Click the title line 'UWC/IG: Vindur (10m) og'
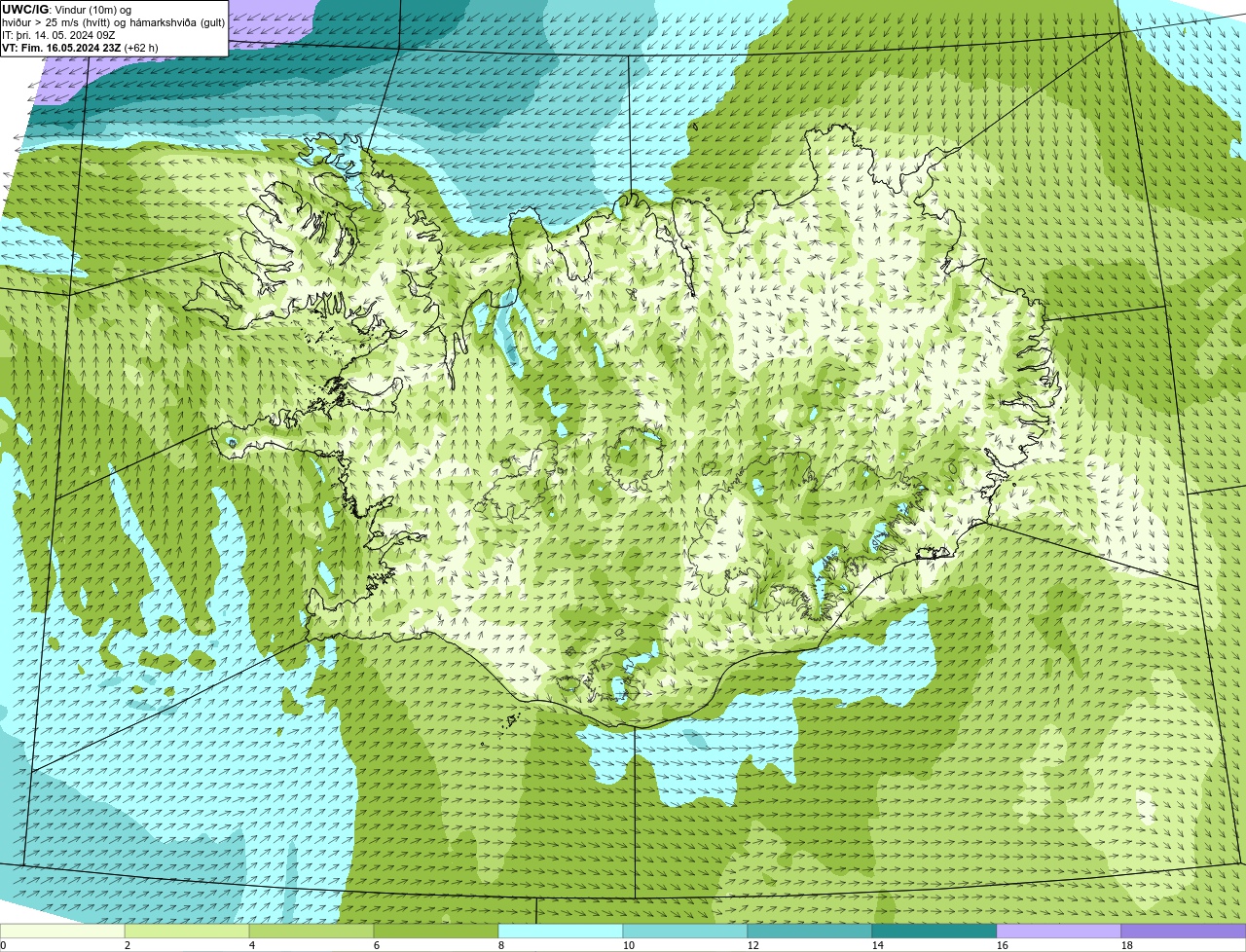The image size is (1246, 952). pyautogui.click(x=66, y=10)
